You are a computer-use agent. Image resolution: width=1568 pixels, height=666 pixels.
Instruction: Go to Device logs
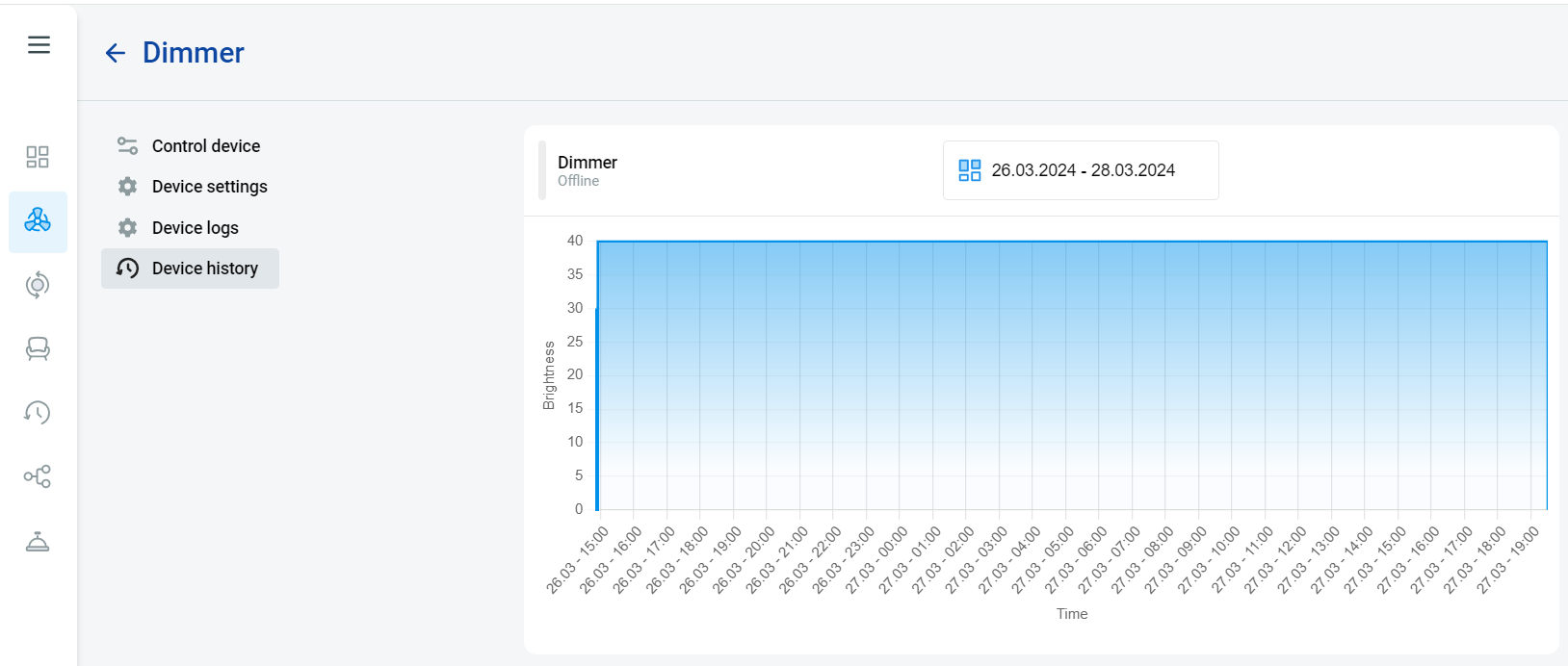pos(195,228)
